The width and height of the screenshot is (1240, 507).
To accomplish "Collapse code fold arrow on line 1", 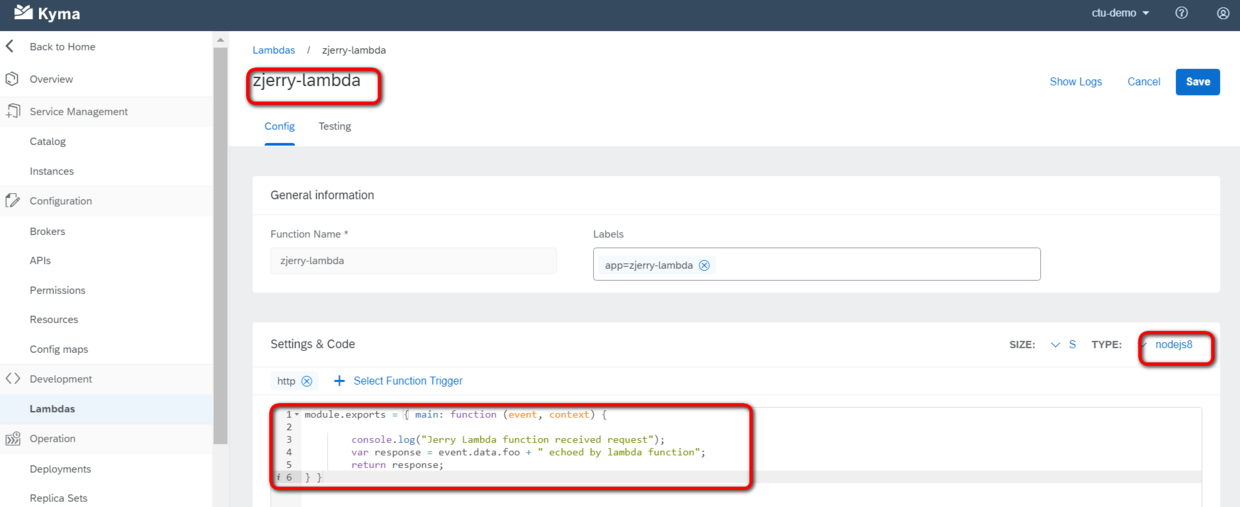I will 297,414.
